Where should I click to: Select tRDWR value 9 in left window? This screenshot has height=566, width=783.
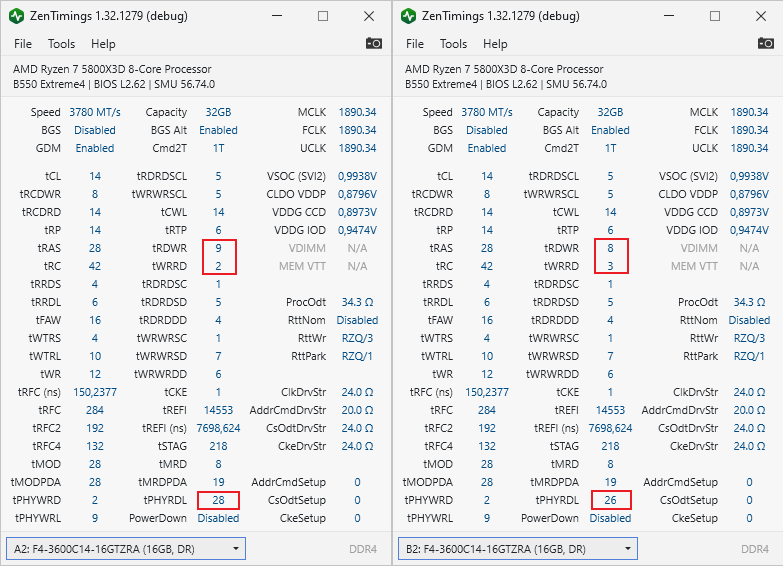[x=218, y=248]
